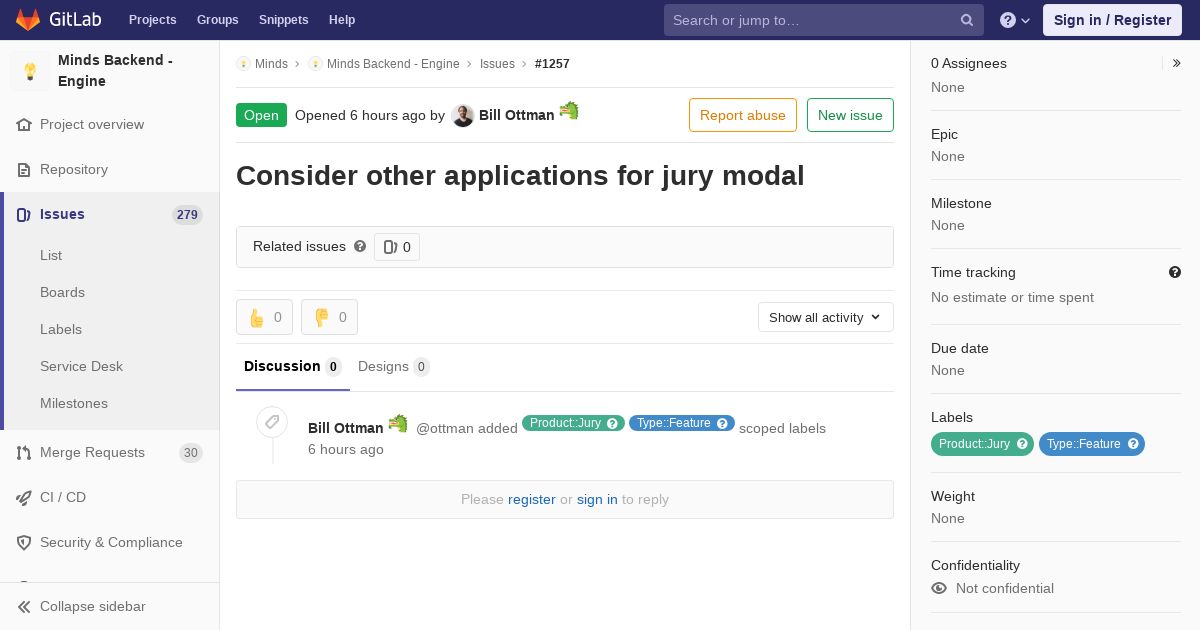Give a thumbs down reaction

(x=329, y=317)
